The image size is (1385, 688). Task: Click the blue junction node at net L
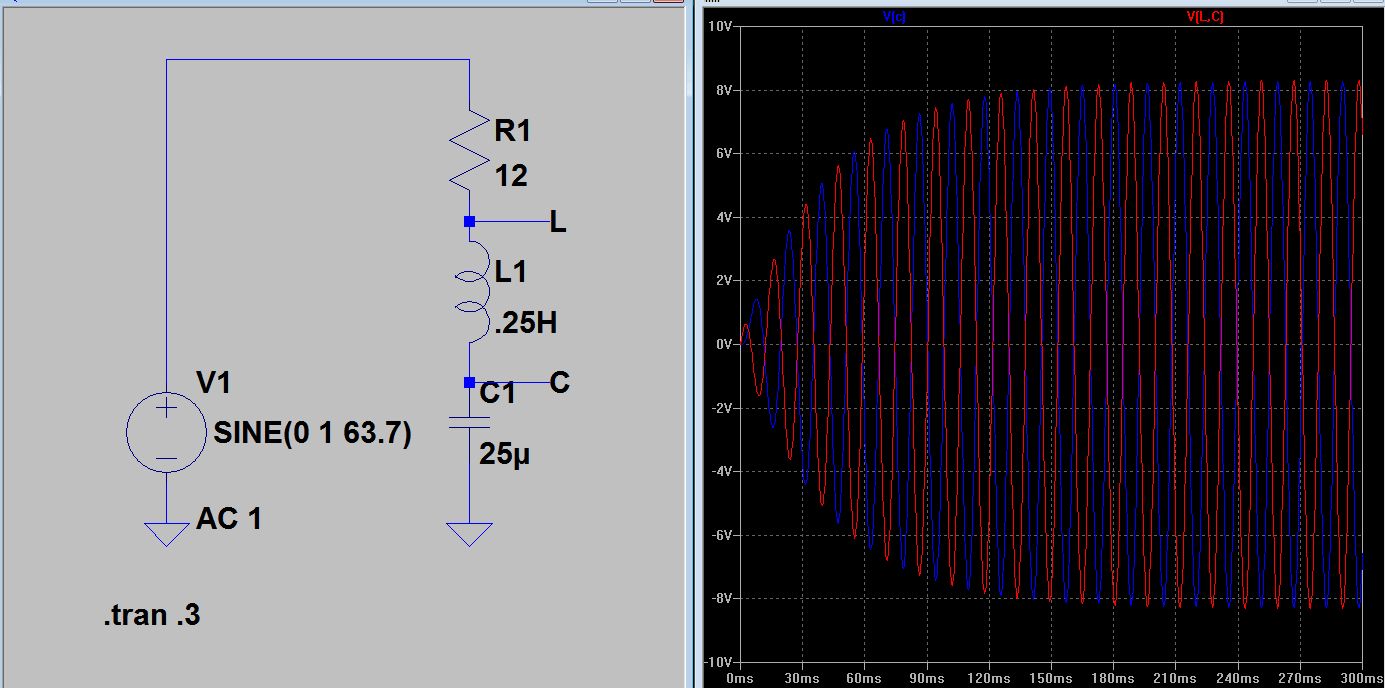469,221
